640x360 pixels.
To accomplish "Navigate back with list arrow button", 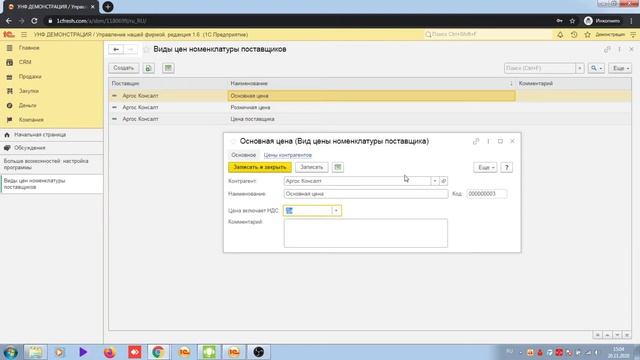I will pos(116,49).
